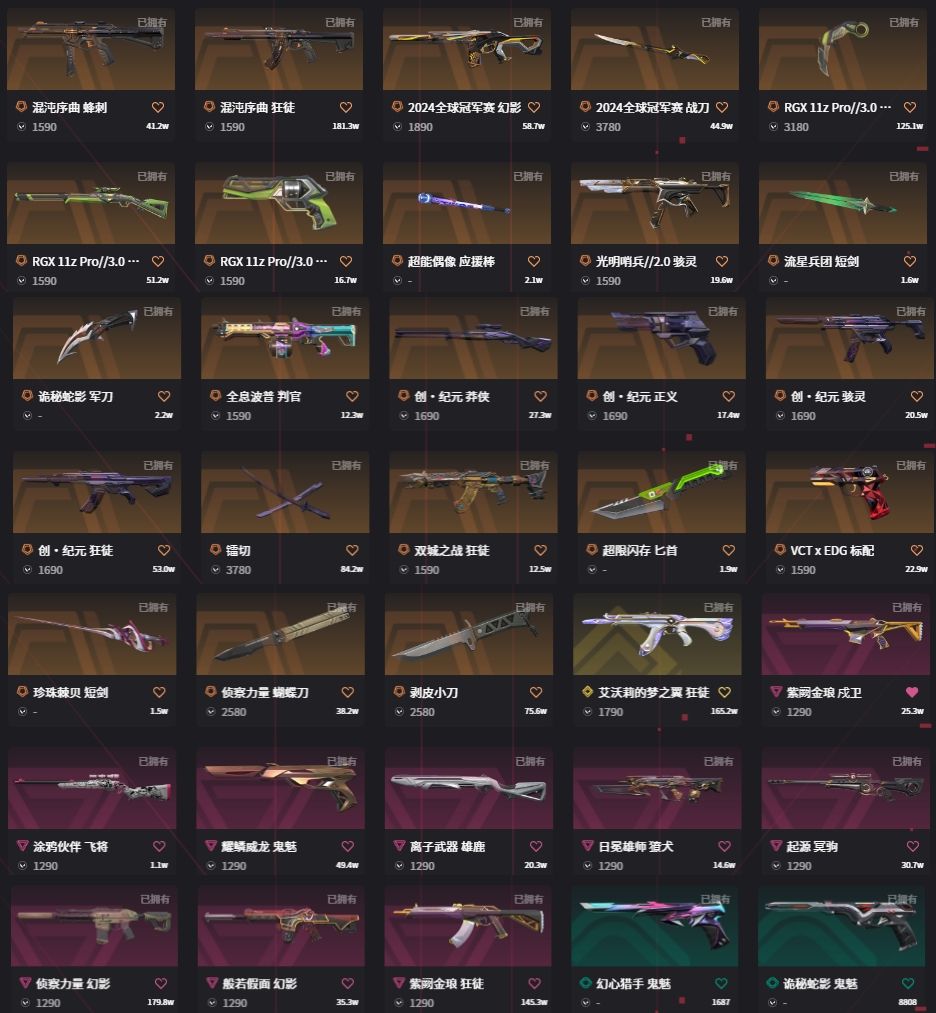Viewport: 936px width, 1013px height.
Task: Toggle favorite heart for 幻心猎手 鬼魅
Action: click(x=721, y=983)
